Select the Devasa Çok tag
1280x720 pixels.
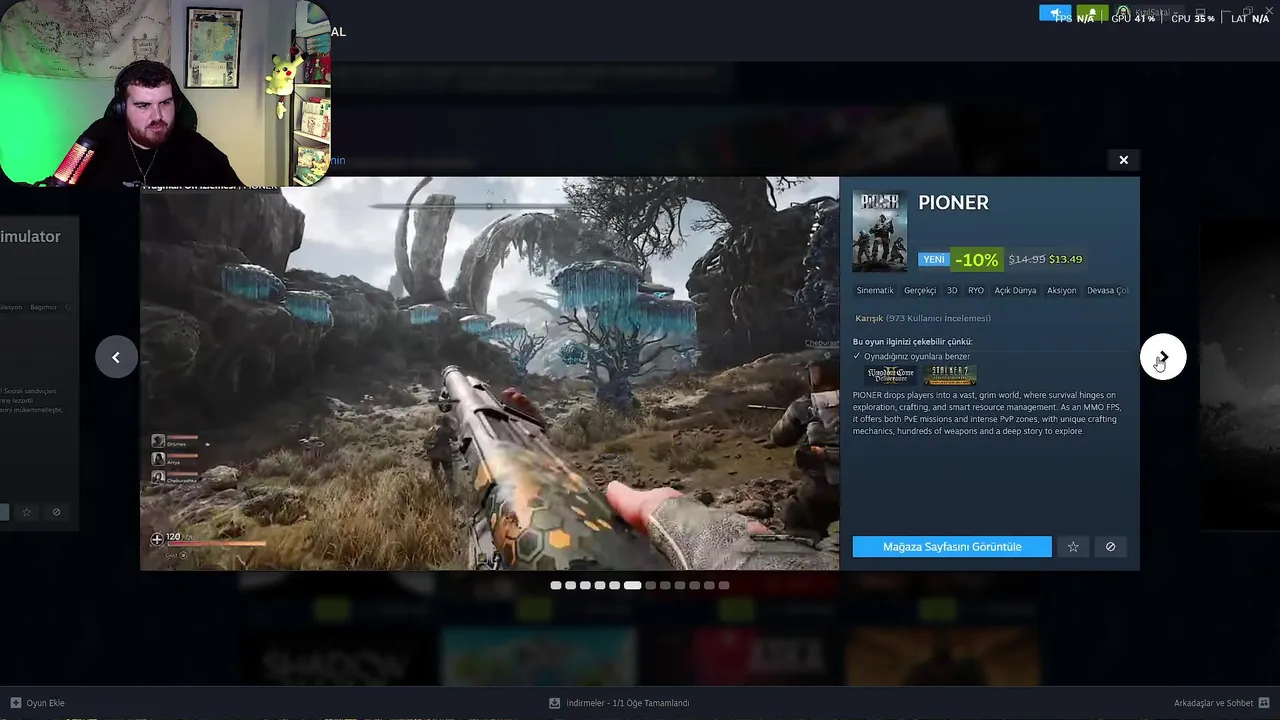(x=1107, y=291)
